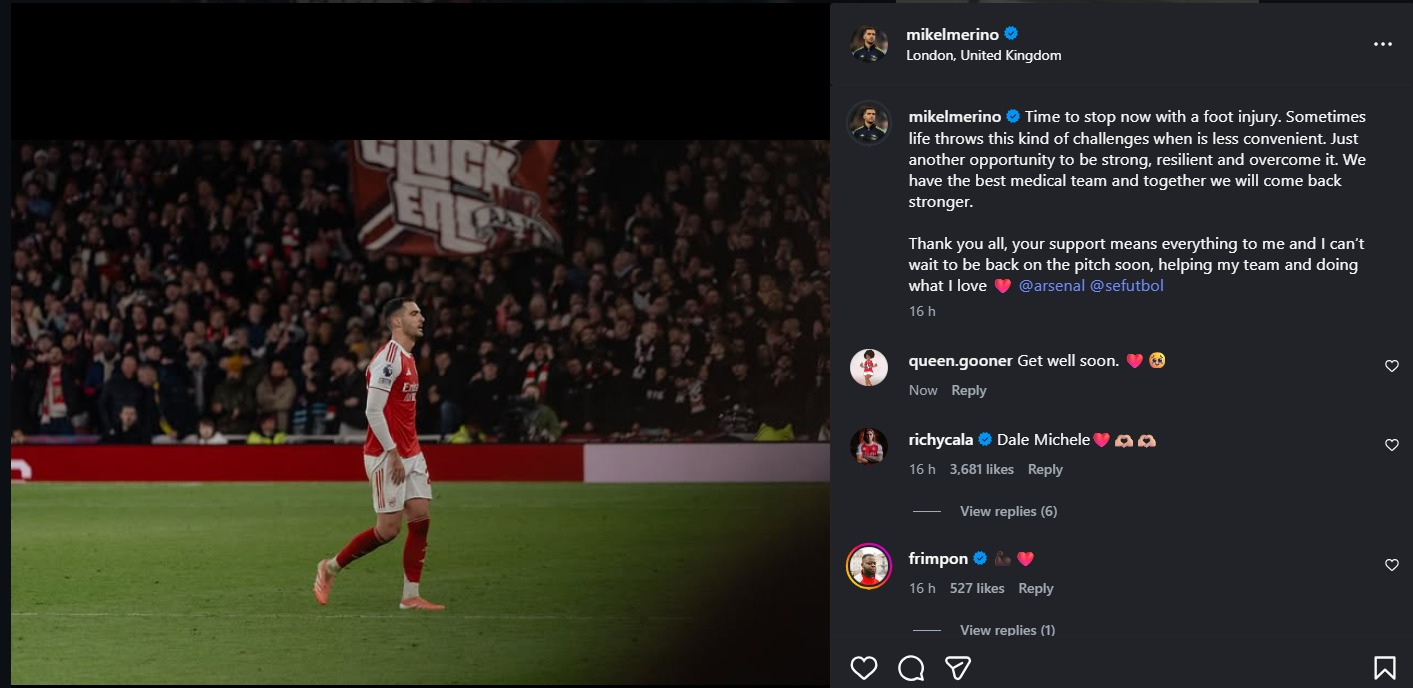Like the post with the heart icon

tap(863, 668)
